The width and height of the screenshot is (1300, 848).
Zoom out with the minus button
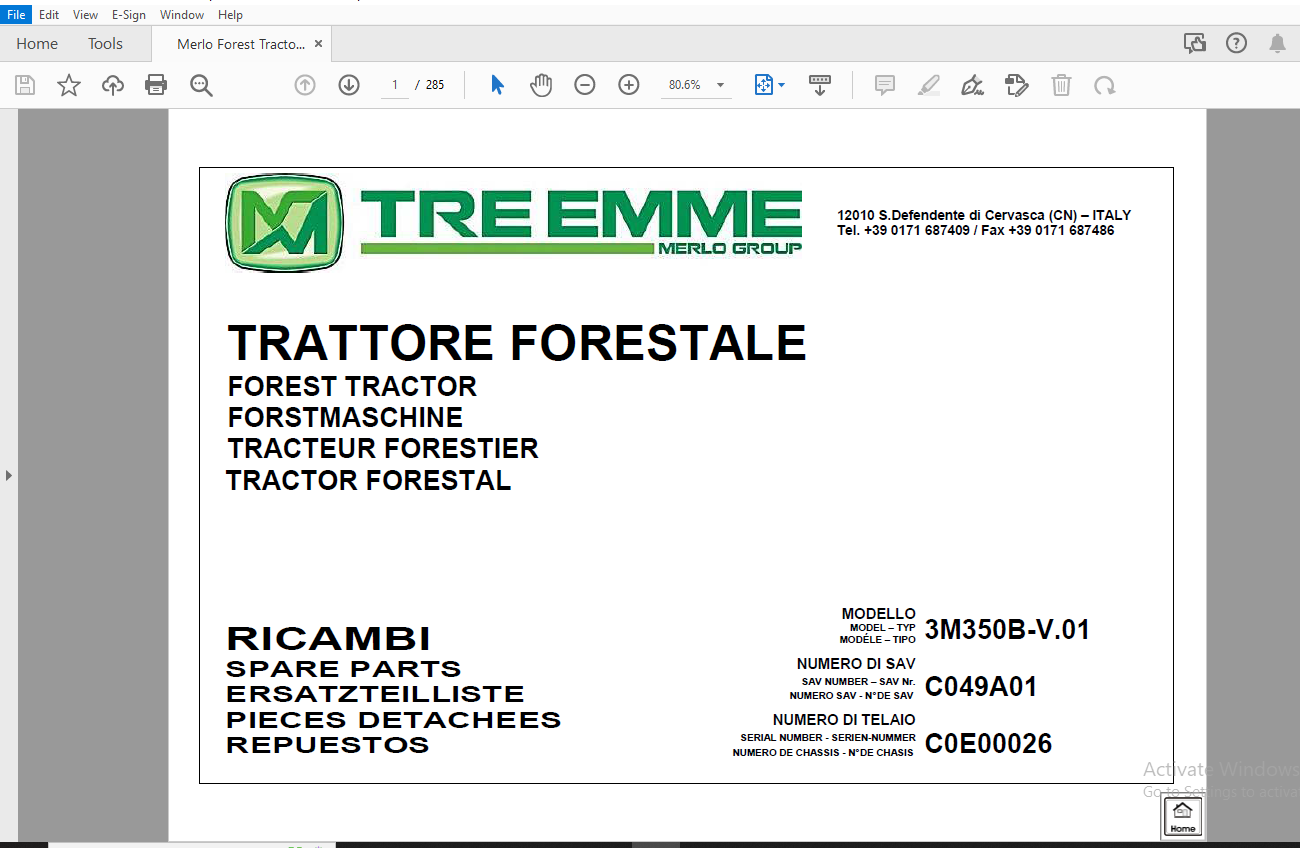(585, 85)
